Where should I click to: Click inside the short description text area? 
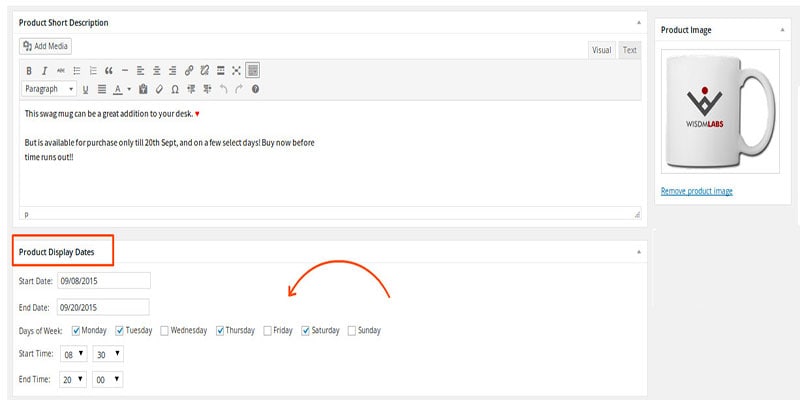click(330, 153)
